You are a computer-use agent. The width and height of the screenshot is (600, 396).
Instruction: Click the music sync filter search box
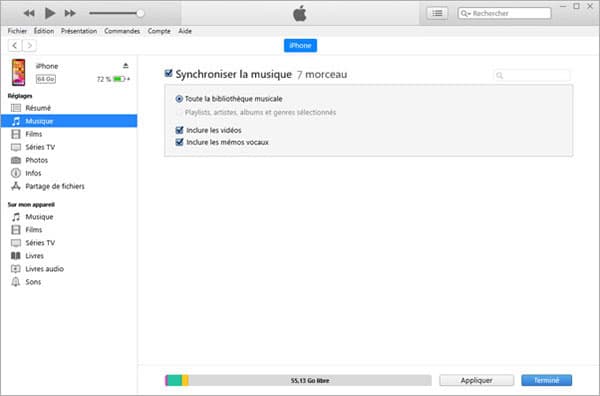point(532,75)
